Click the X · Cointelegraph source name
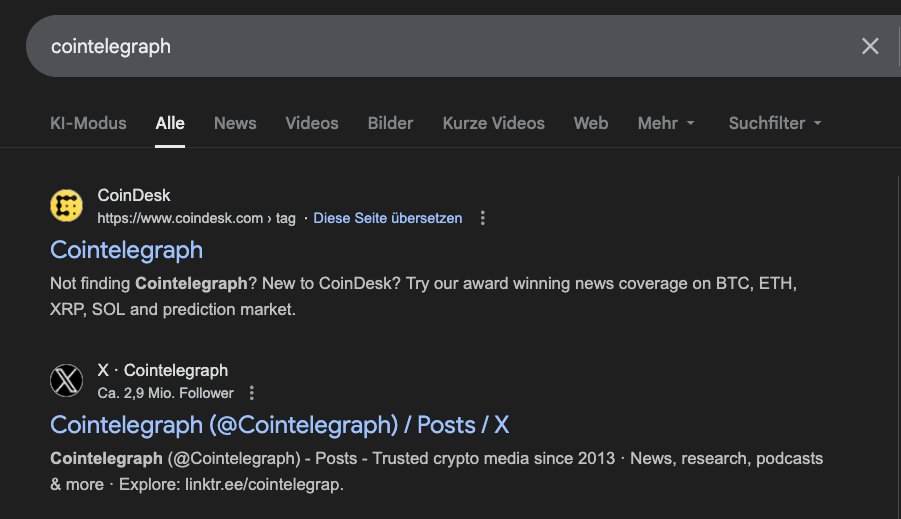The height and width of the screenshot is (519, 901). 163,370
